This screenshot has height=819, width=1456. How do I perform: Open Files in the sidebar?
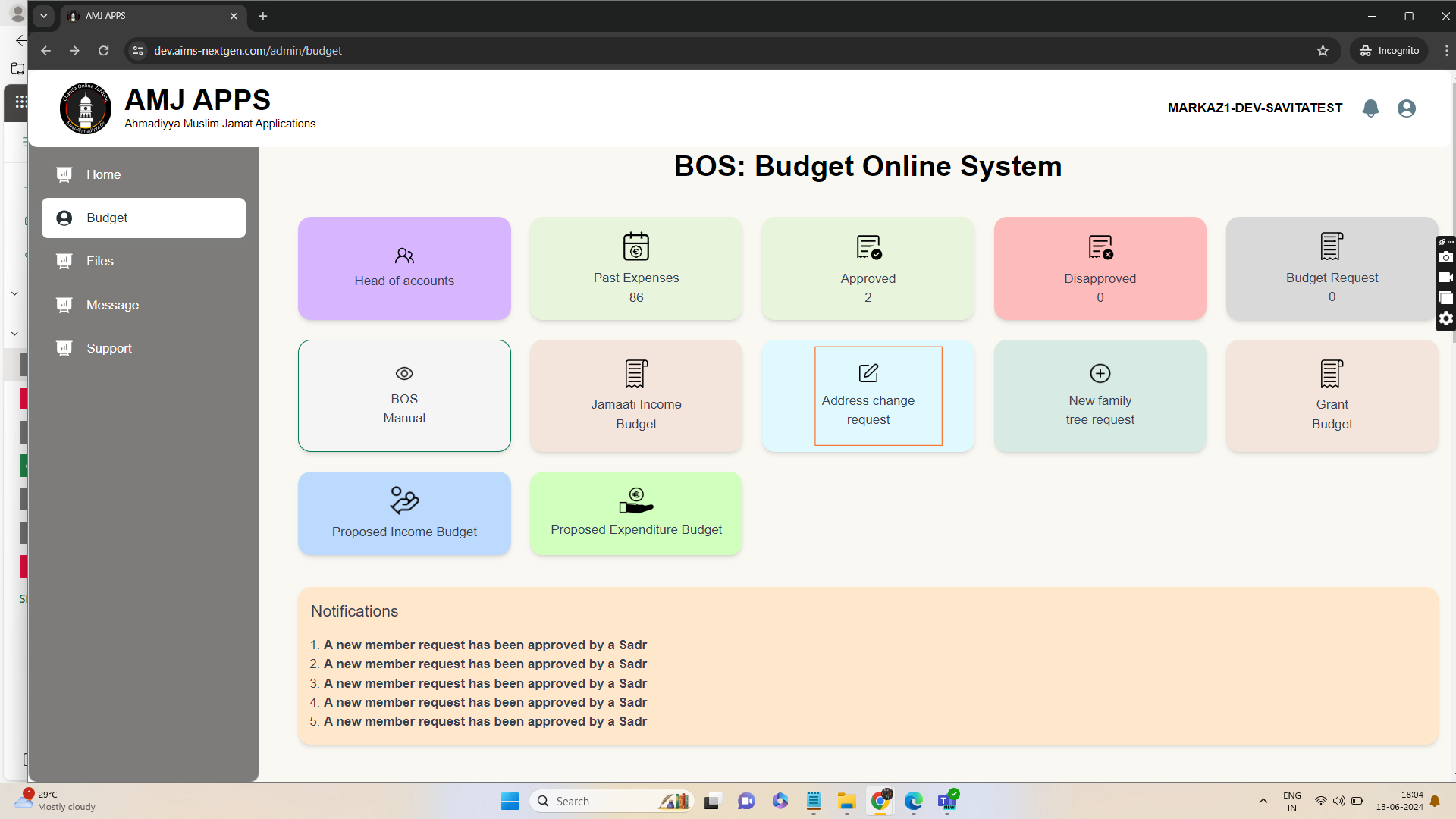pos(143,262)
